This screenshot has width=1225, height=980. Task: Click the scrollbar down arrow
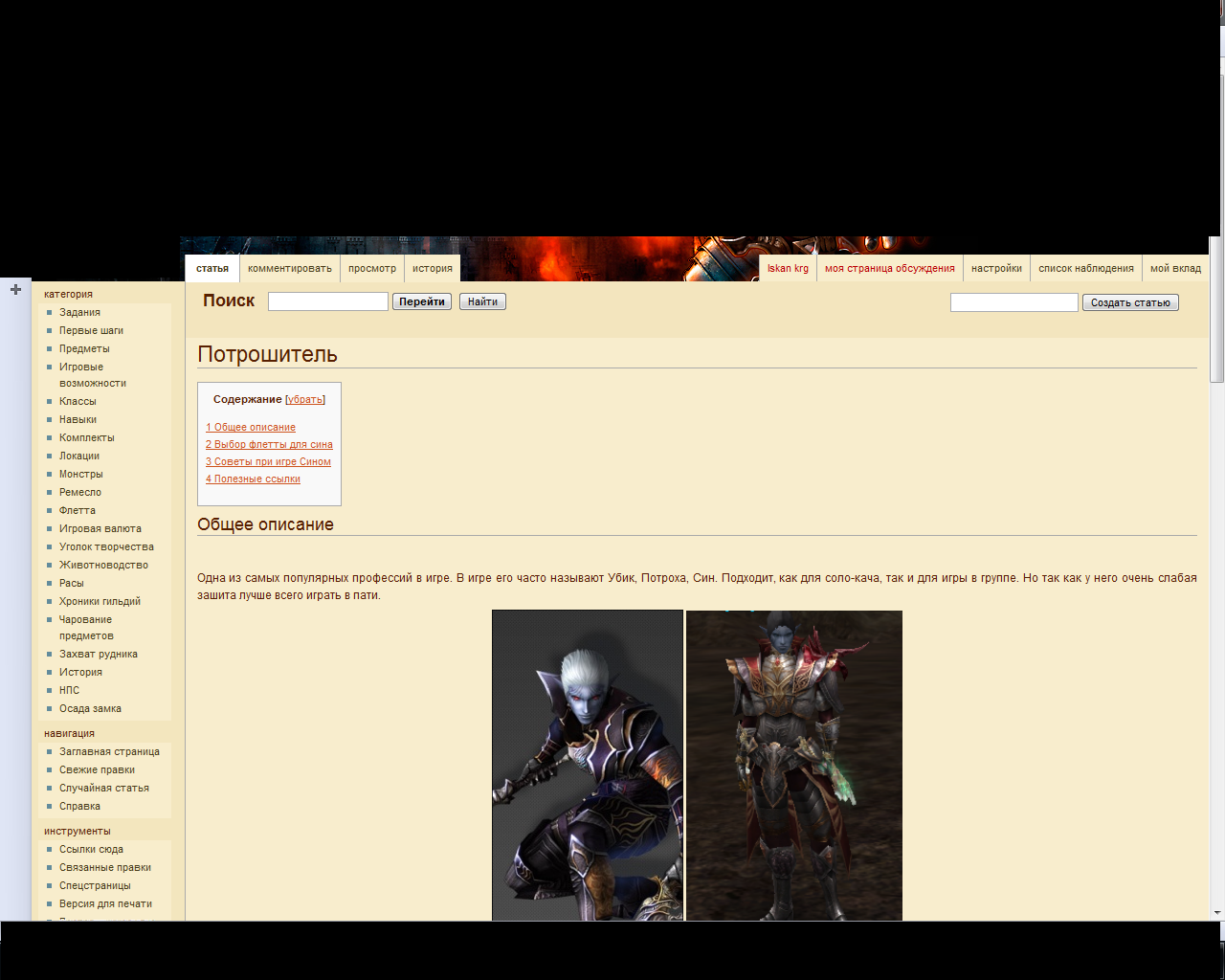click(1216, 913)
